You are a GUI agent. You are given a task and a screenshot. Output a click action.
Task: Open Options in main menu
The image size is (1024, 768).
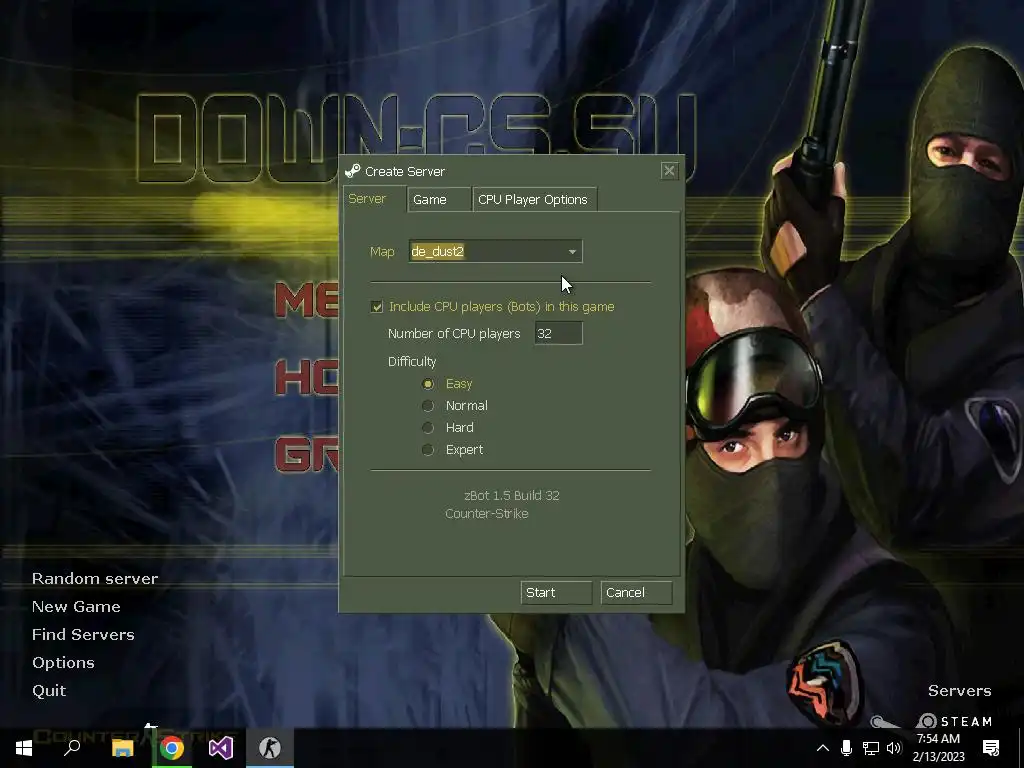click(63, 663)
